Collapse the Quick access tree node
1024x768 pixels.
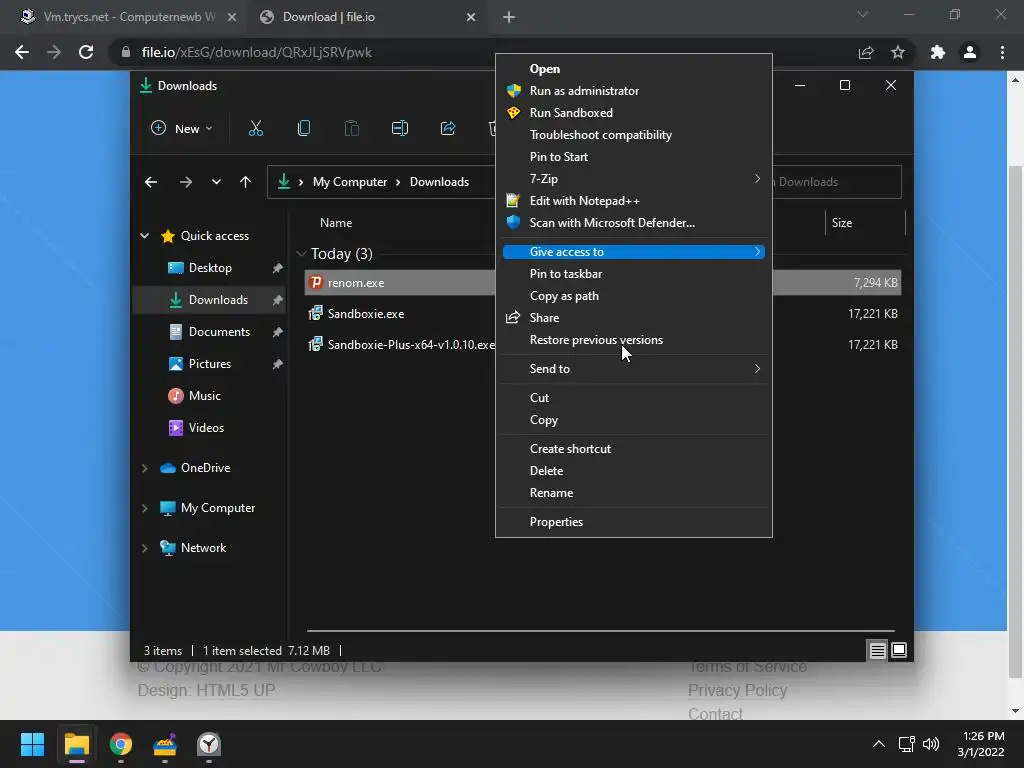point(144,236)
